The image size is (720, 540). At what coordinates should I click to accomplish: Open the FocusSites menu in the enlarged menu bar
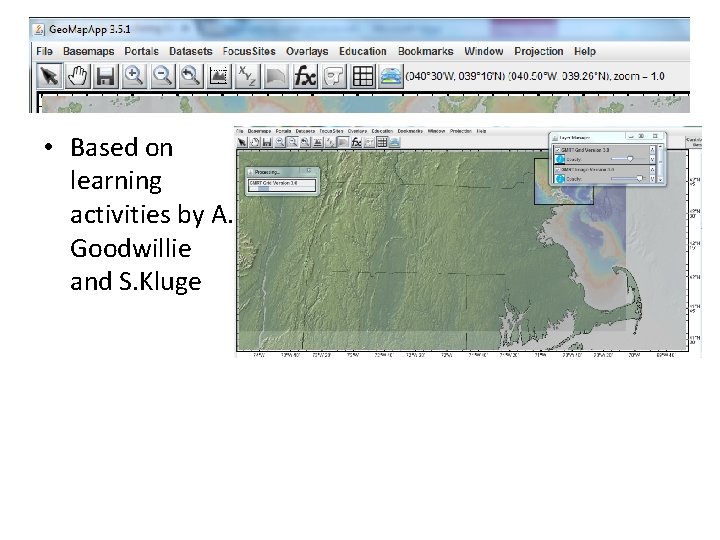coord(249,51)
